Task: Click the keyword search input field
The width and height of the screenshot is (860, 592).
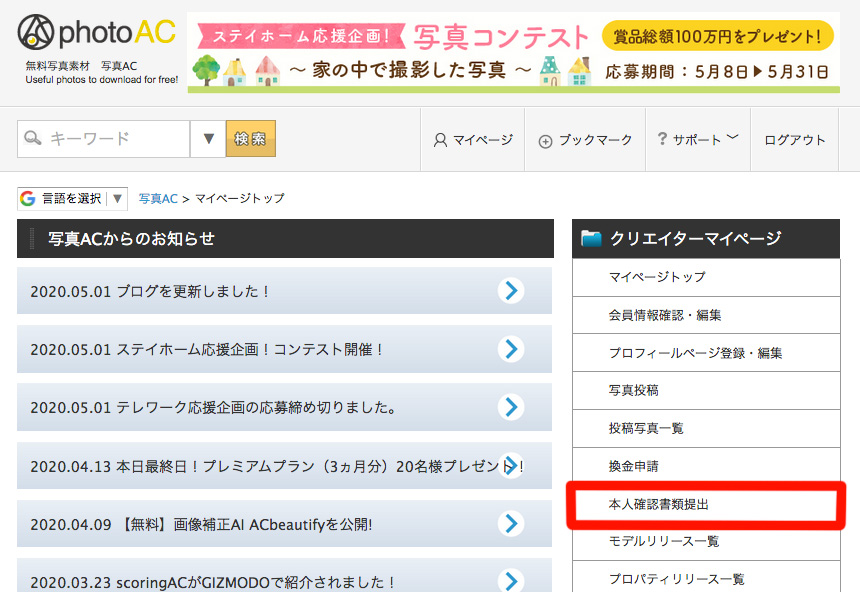Action: click(104, 139)
